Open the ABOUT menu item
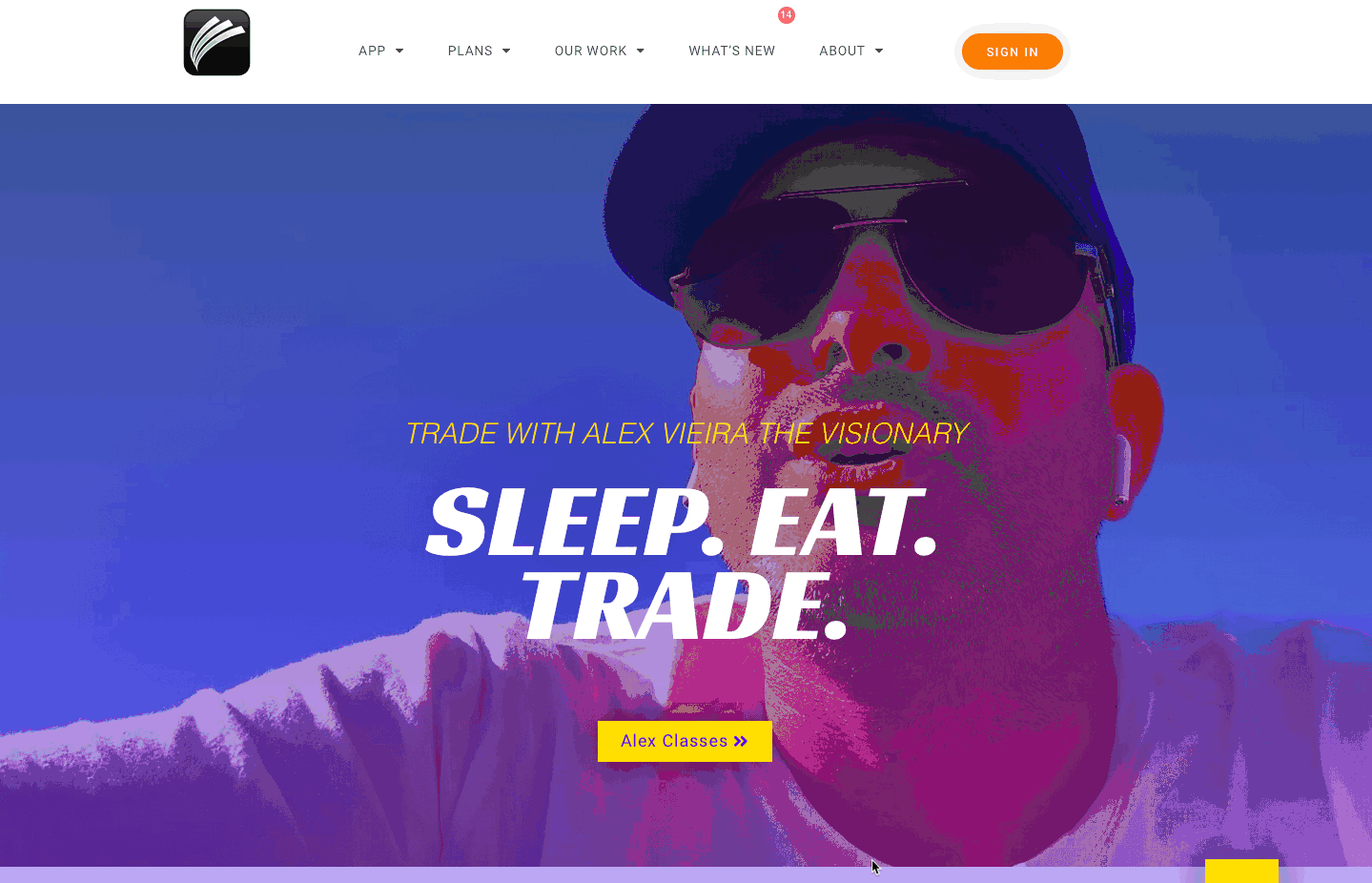The width and height of the screenshot is (1372, 883). [842, 51]
